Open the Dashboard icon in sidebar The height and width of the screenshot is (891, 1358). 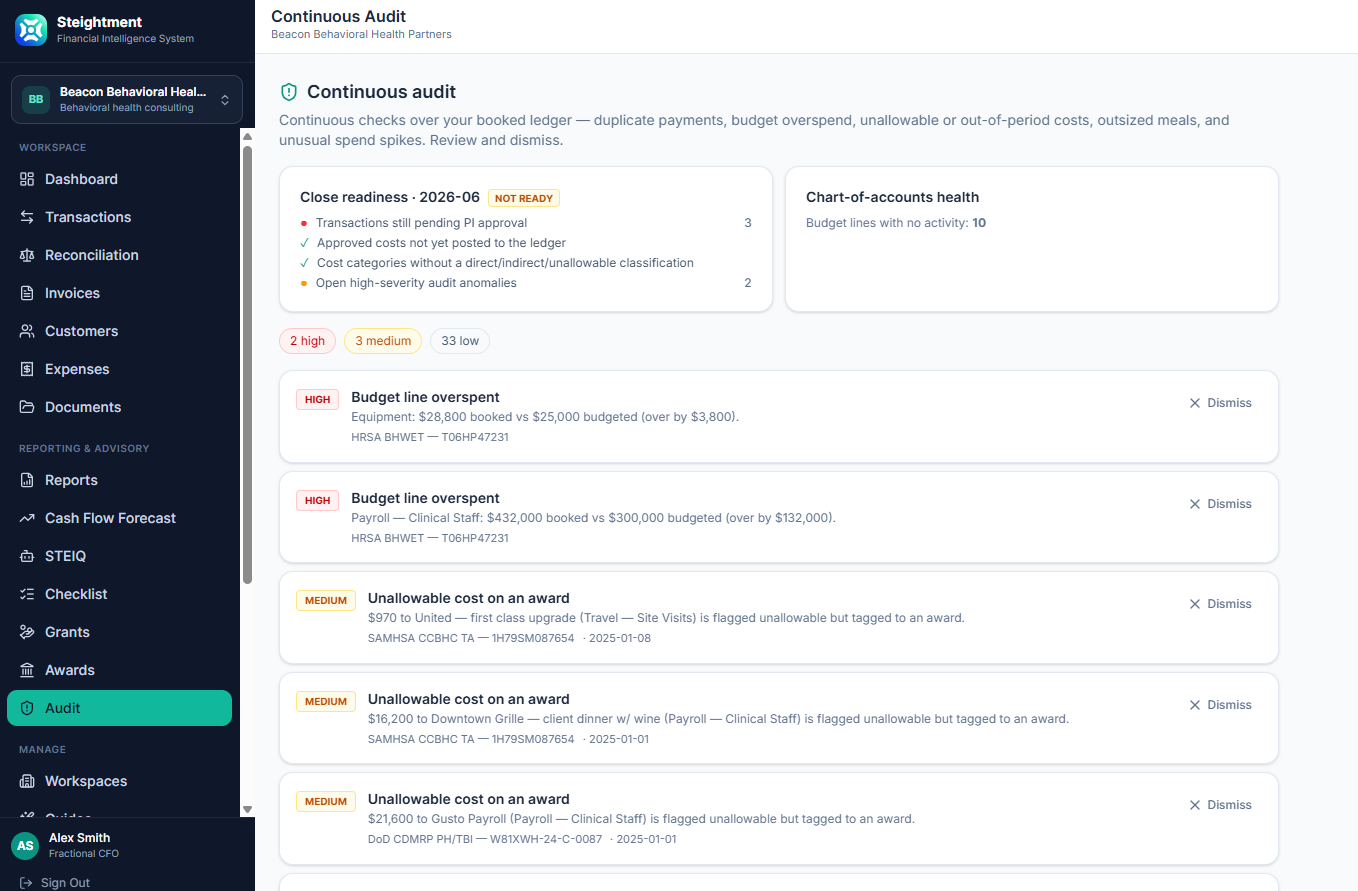tap(27, 179)
